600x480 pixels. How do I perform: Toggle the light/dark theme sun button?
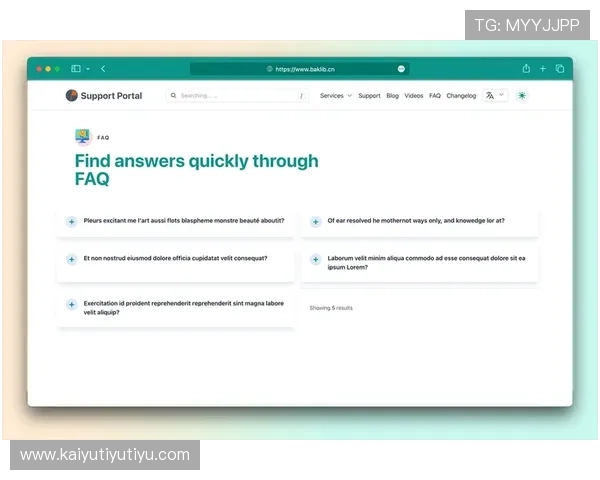(x=522, y=95)
